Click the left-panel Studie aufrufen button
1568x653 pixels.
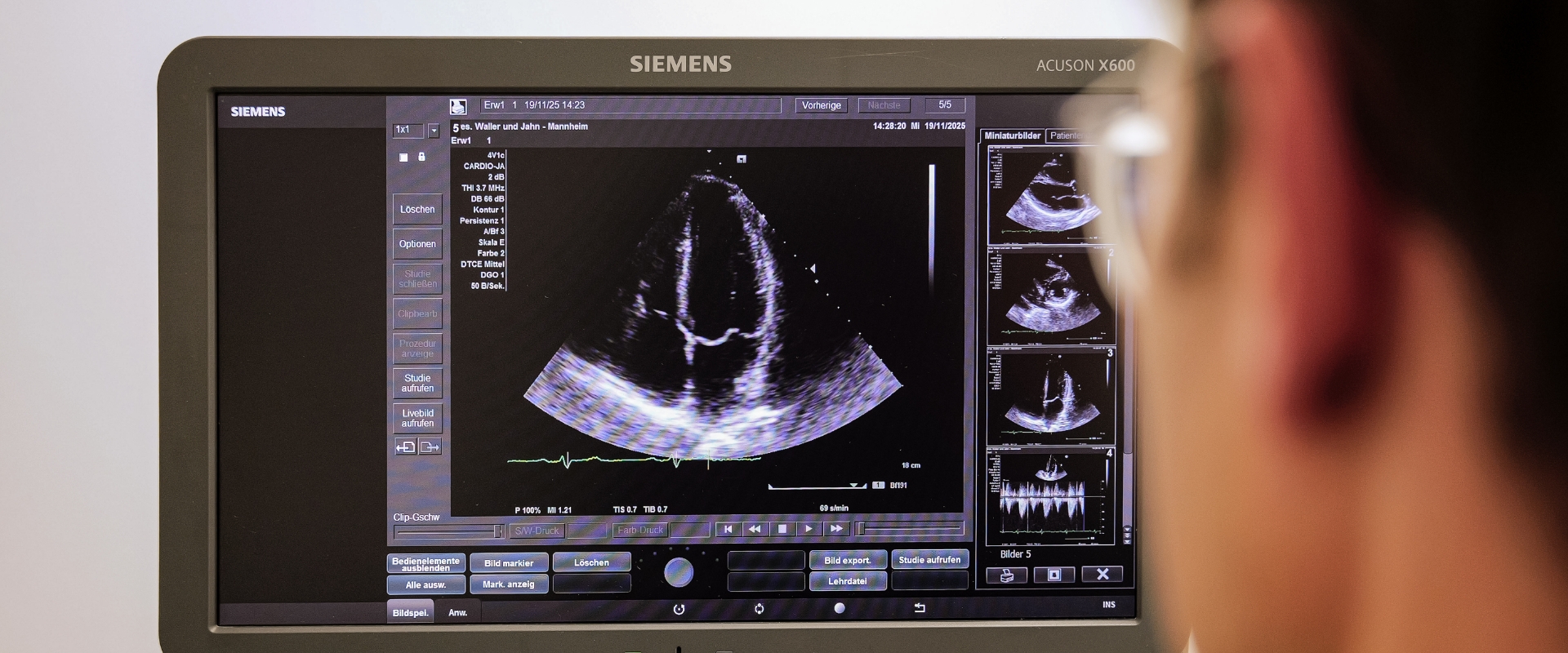click(417, 383)
